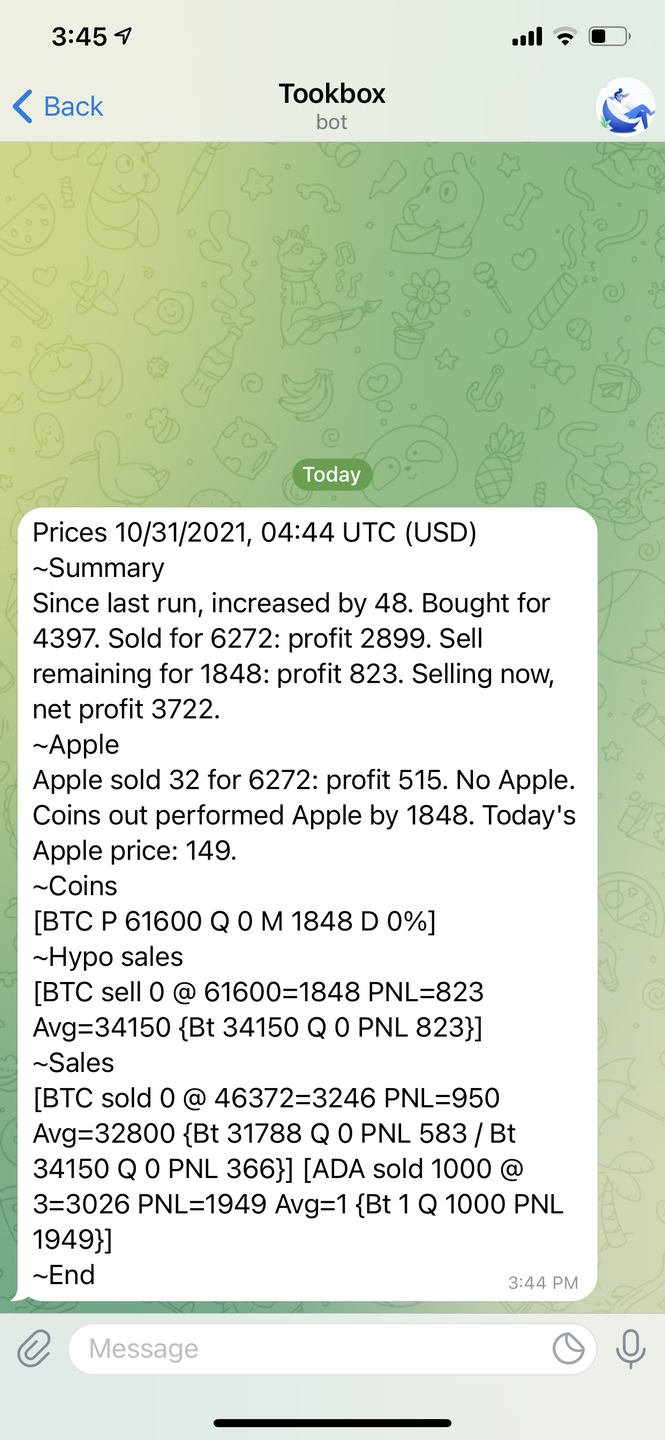The width and height of the screenshot is (665, 1440).
Task: Tap the microphone voice record icon
Action: (x=630, y=1349)
